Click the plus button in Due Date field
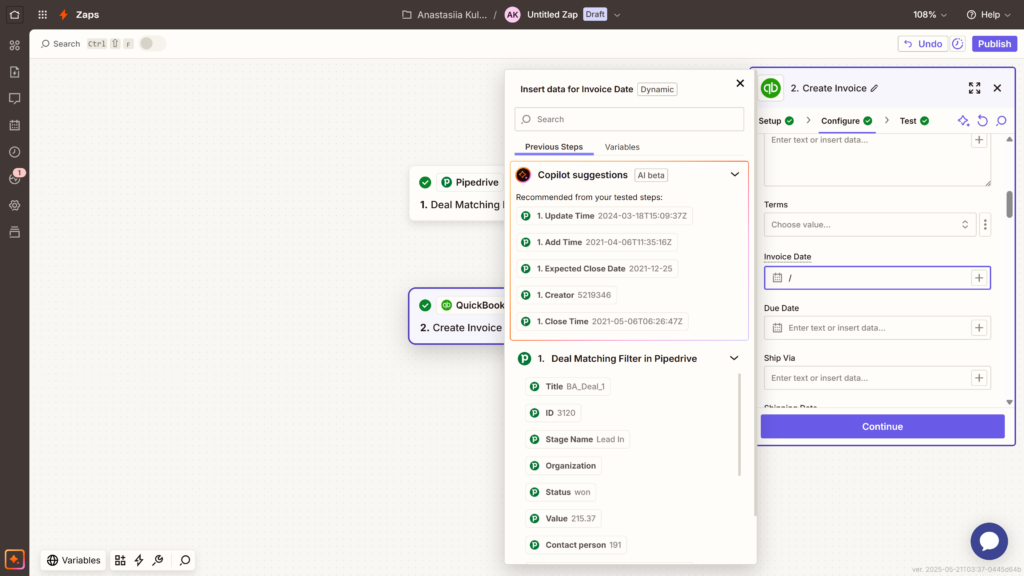The image size is (1024, 576). click(979, 328)
